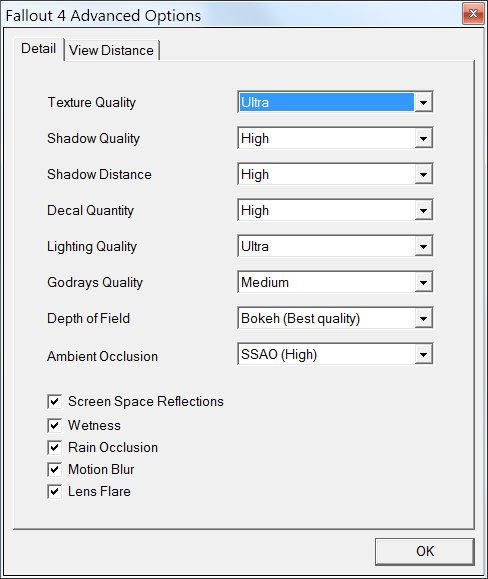Close the Fallout 4 Advanced Options window
This screenshot has height=579, width=488.
click(x=473, y=14)
